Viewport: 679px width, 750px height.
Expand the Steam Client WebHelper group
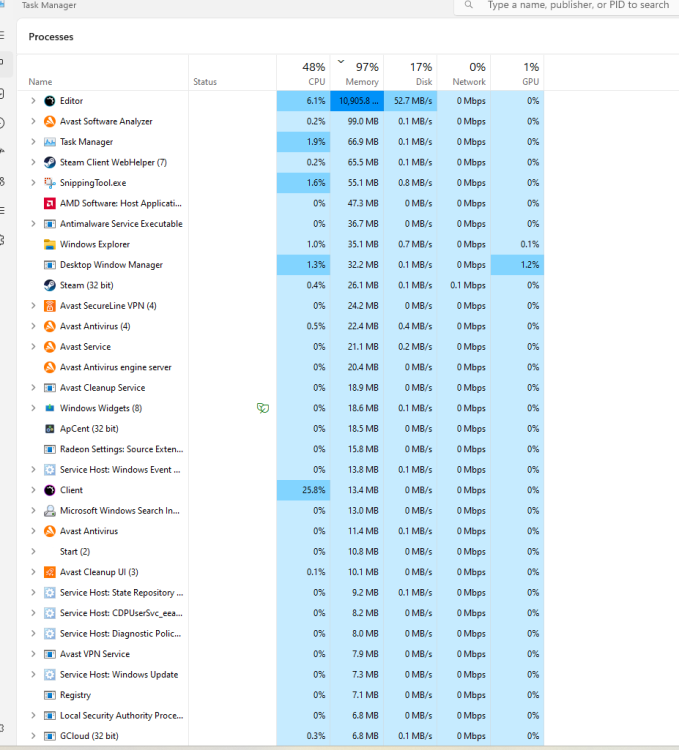point(33,163)
